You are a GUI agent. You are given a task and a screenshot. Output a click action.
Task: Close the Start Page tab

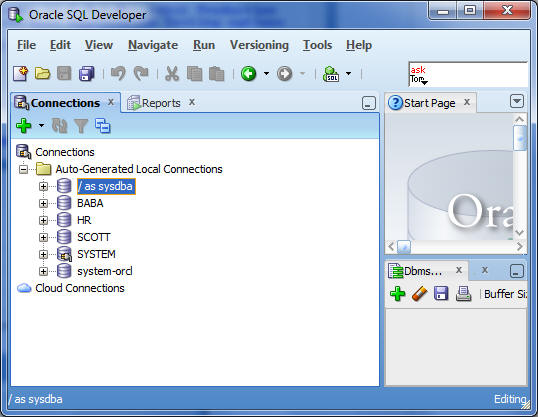coord(467,102)
